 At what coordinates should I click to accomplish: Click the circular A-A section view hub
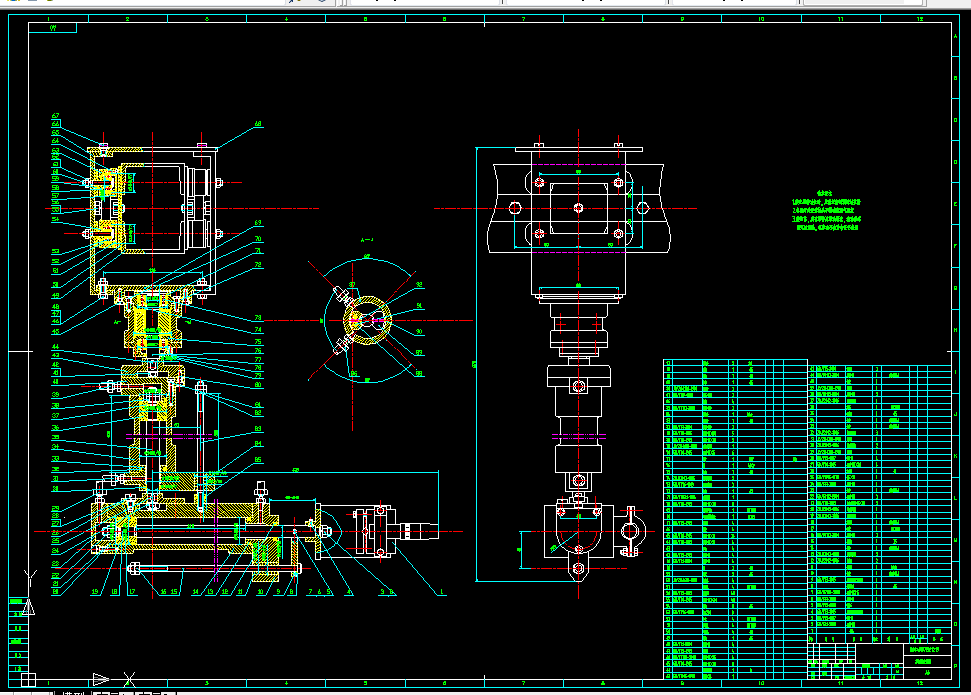coord(367,320)
